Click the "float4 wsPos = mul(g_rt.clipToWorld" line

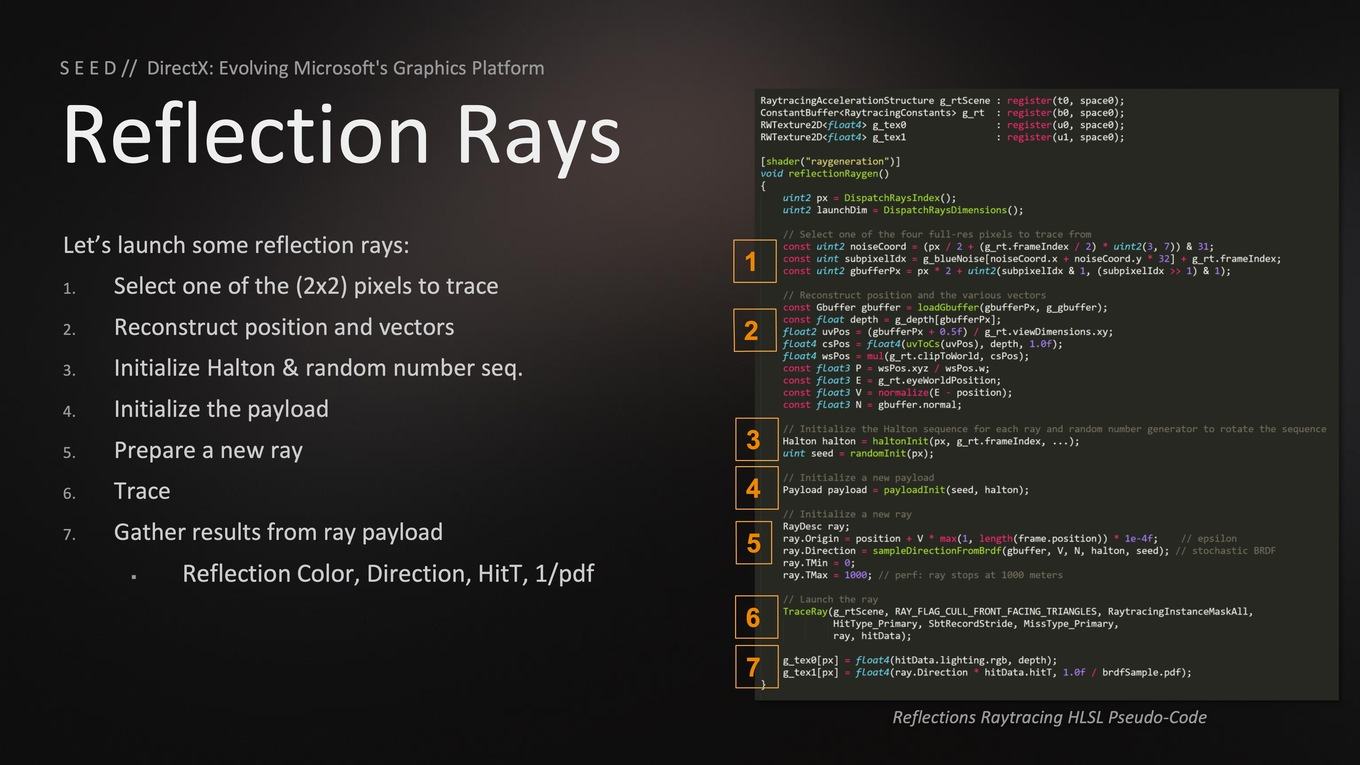point(906,356)
